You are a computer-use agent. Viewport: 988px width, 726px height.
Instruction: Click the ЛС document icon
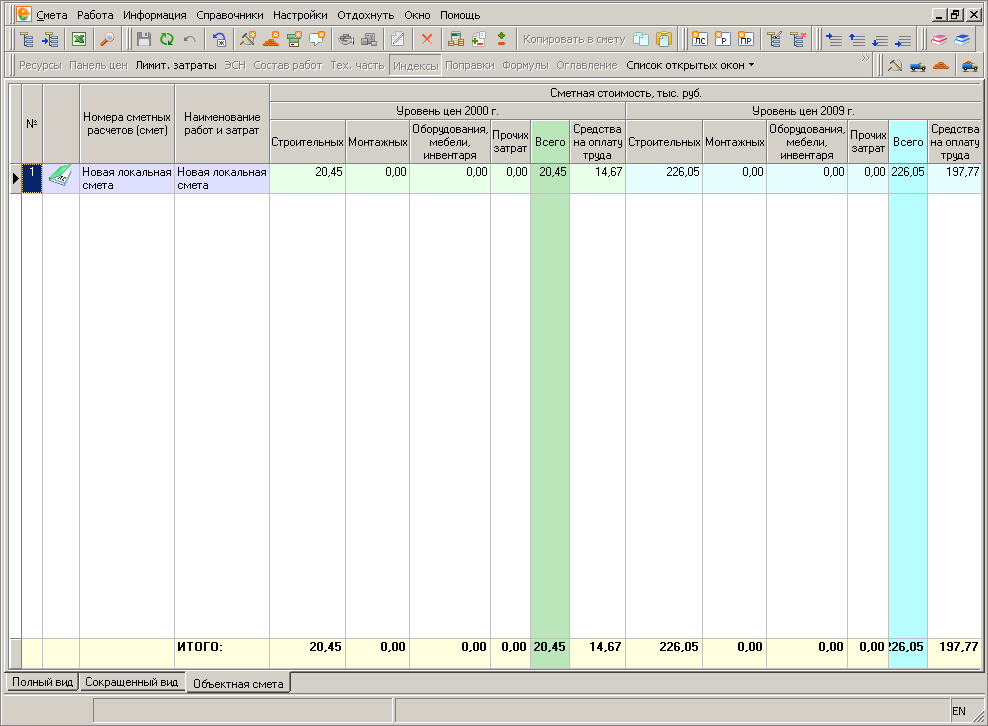[699, 39]
